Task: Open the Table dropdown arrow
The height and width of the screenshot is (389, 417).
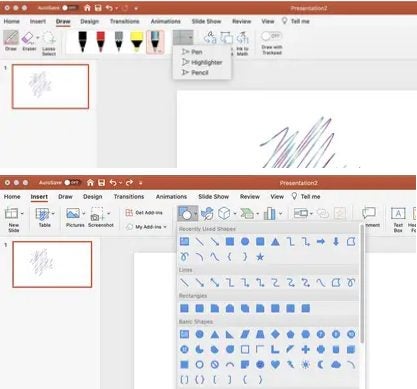Action: coord(53,213)
